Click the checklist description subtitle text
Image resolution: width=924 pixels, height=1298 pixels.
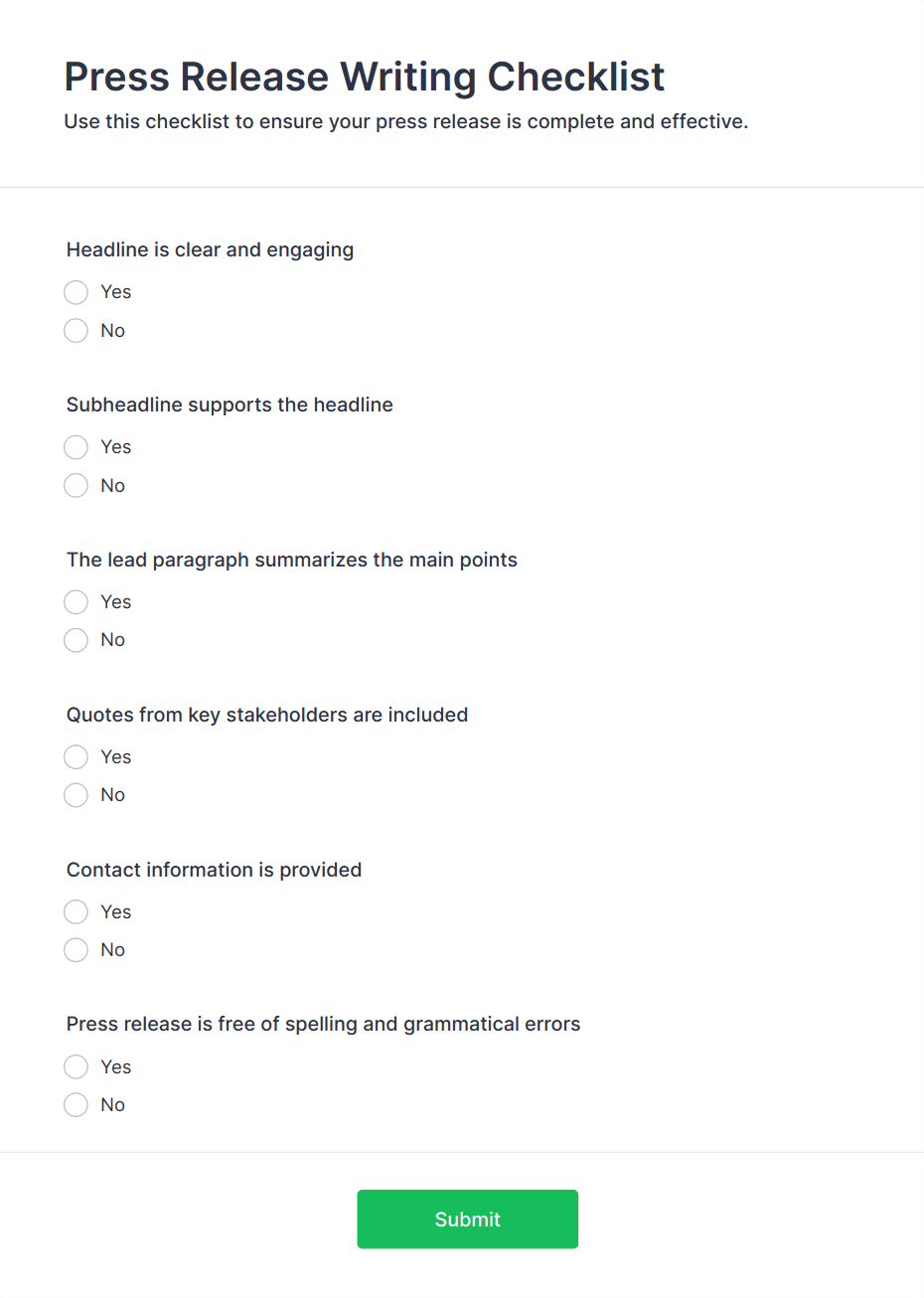click(405, 122)
